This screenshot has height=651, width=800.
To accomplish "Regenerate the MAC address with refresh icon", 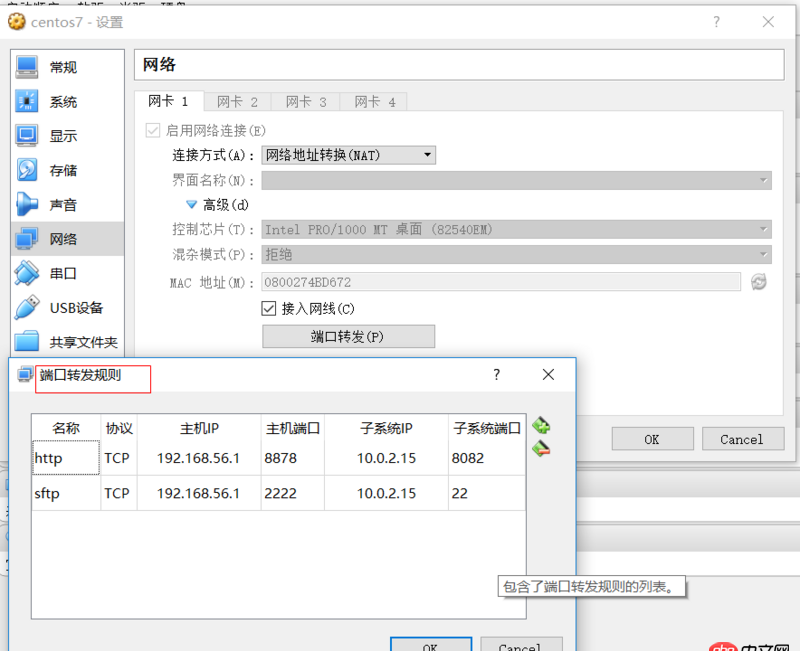I will click(760, 283).
